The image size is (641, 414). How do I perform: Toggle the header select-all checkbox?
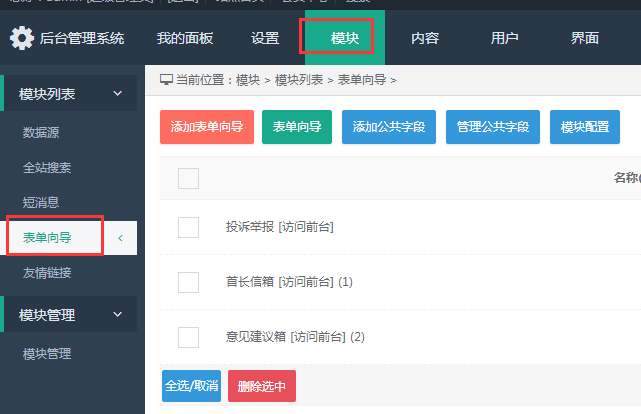coord(188,178)
